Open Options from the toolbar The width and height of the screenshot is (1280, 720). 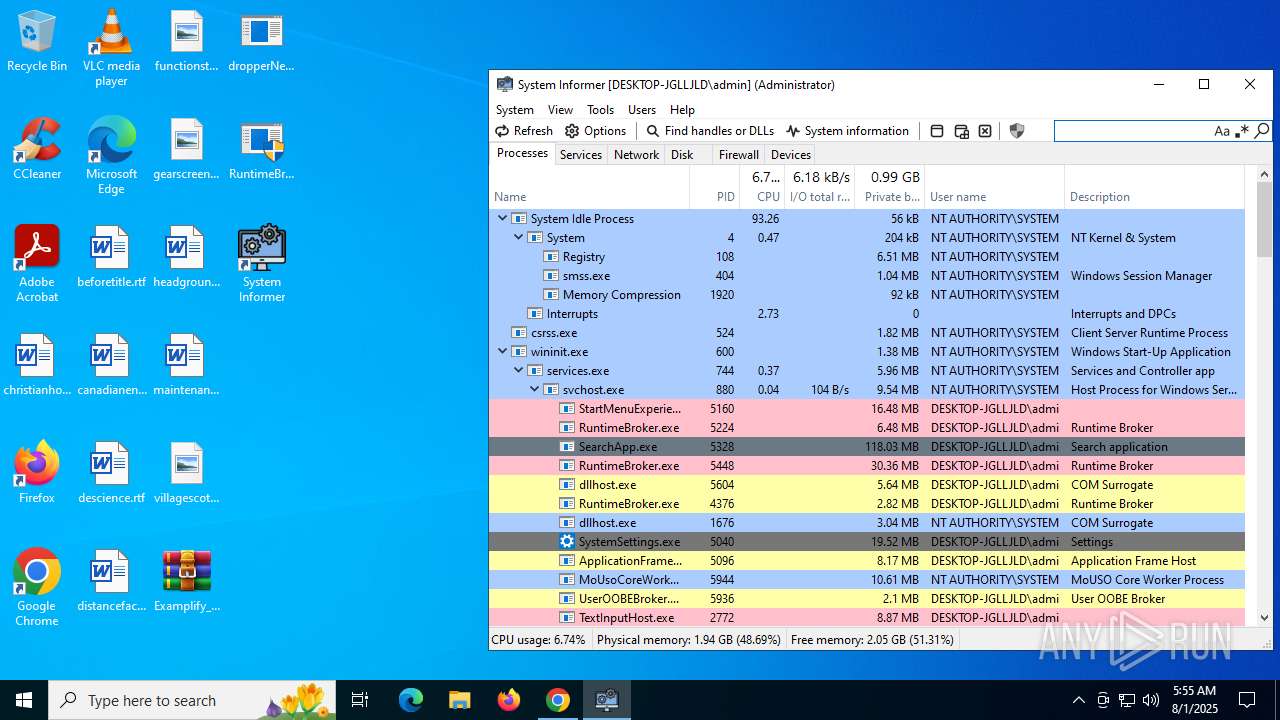click(596, 131)
